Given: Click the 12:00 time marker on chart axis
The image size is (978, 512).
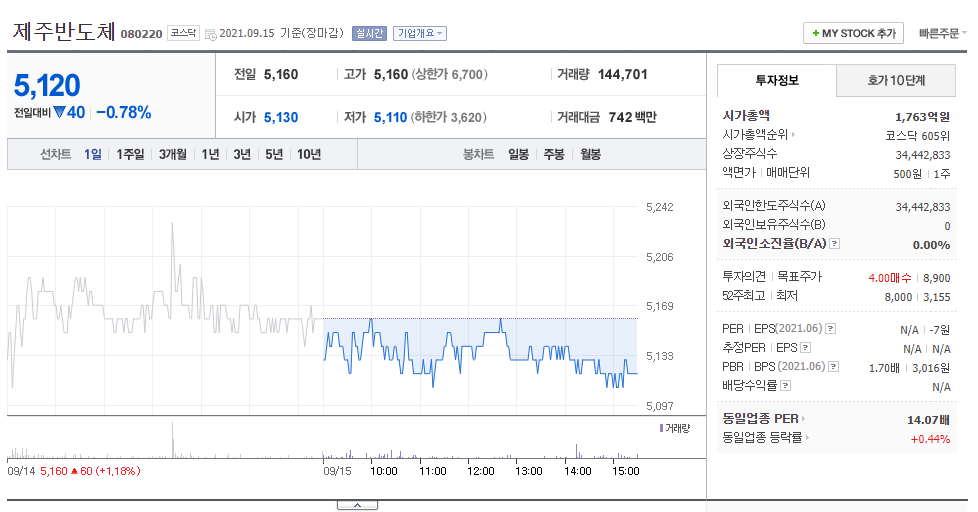Looking at the screenshot, I should click(480, 471).
